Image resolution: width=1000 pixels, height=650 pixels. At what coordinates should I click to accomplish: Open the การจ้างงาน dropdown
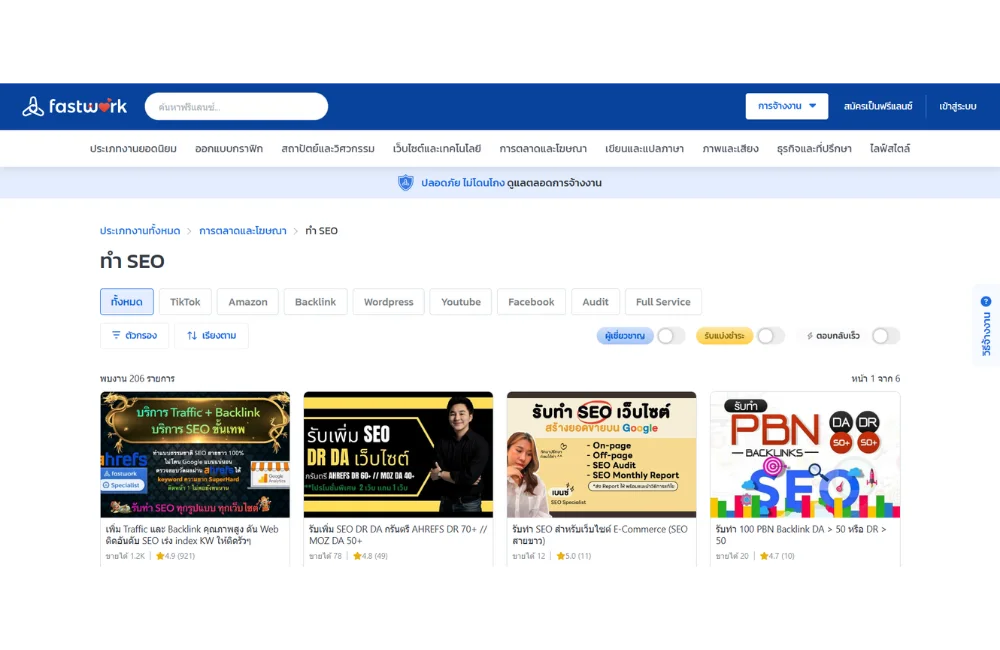(x=787, y=106)
